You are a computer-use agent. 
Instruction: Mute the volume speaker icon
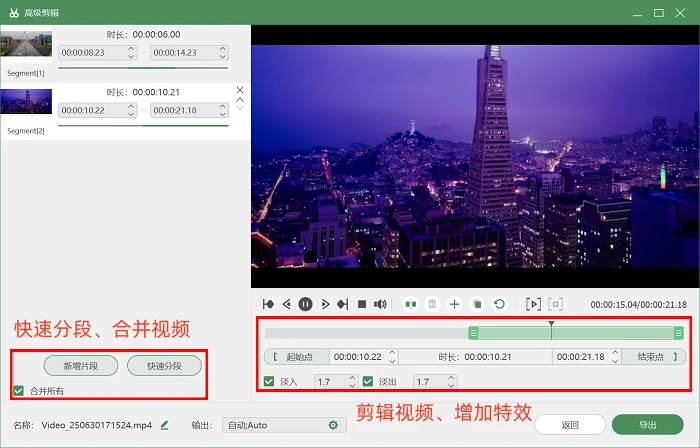[x=380, y=304]
